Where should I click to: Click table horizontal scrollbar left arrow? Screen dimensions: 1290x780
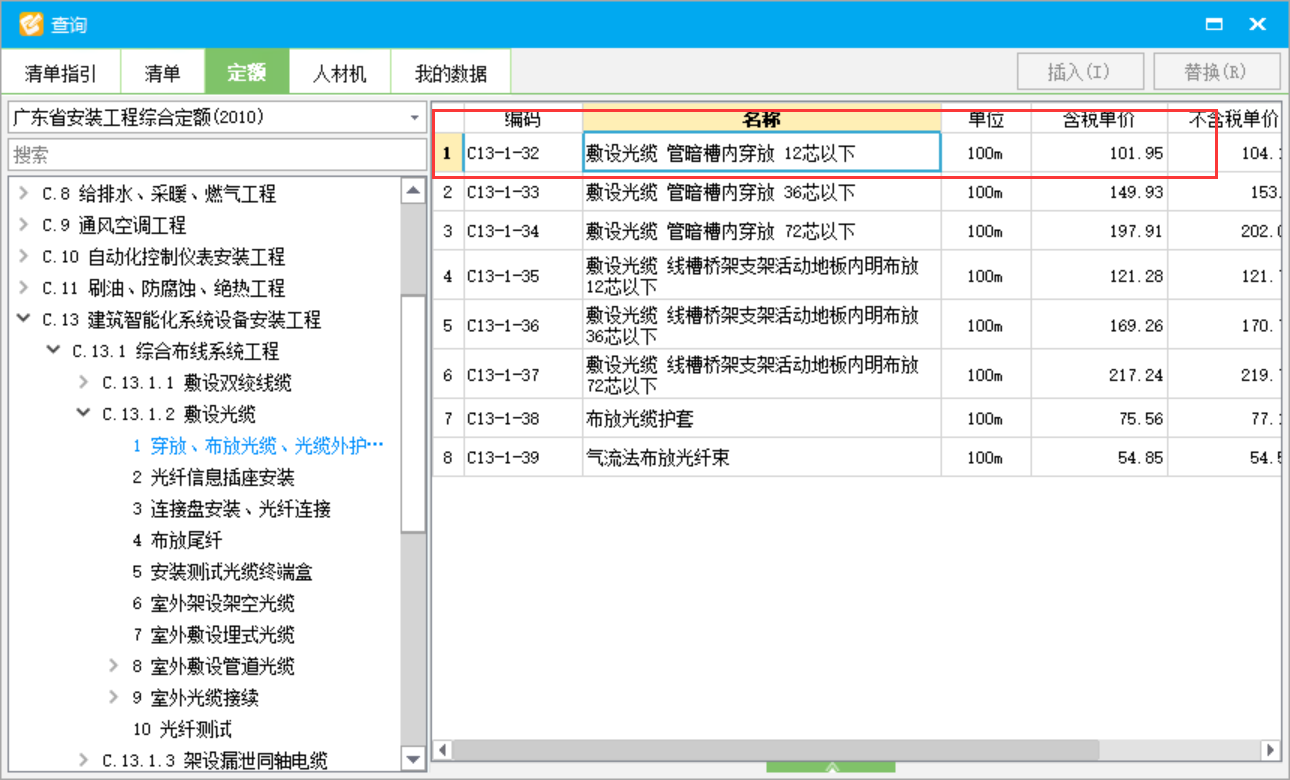(x=443, y=749)
